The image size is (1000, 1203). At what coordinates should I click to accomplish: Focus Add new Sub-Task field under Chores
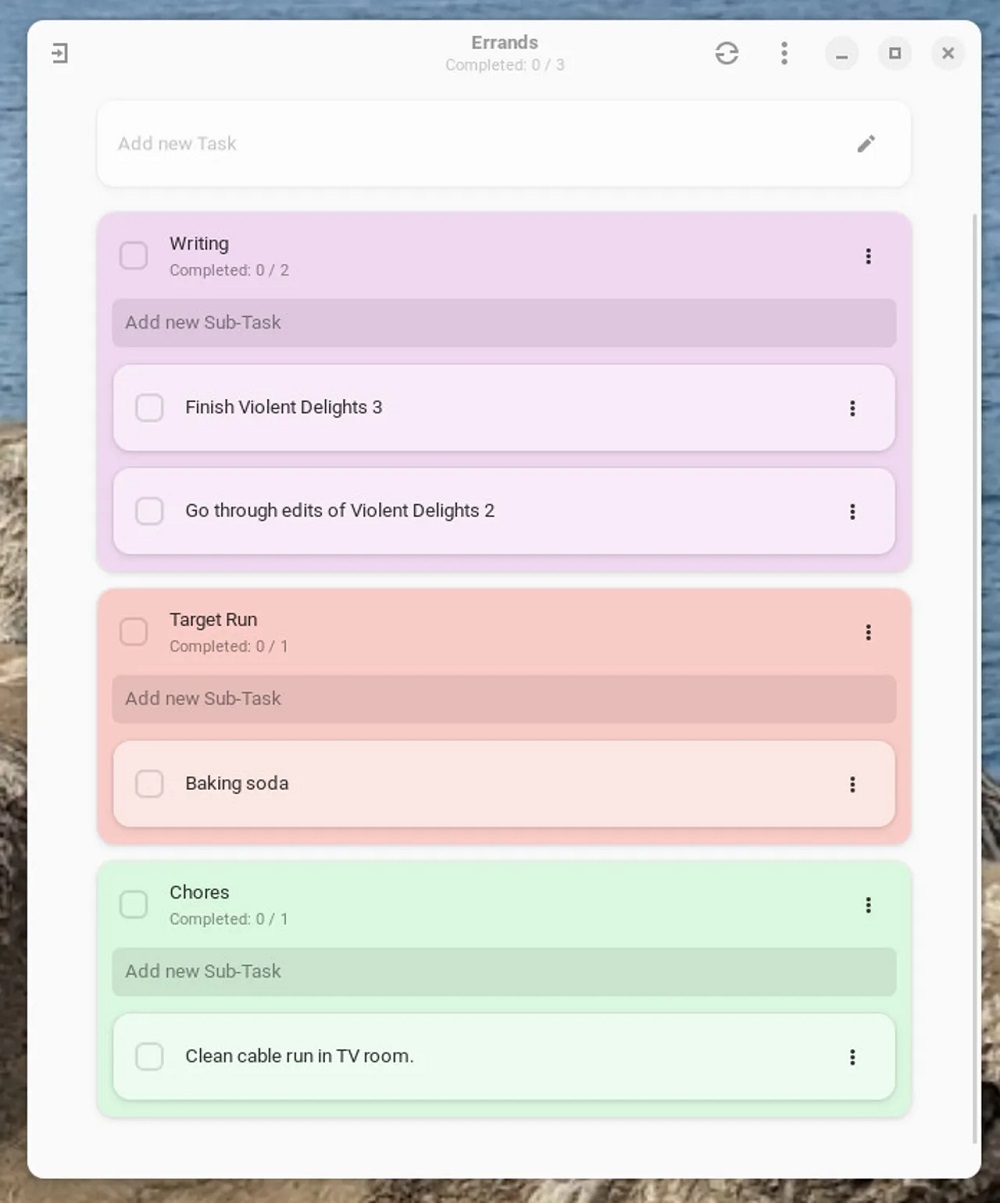tap(504, 972)
